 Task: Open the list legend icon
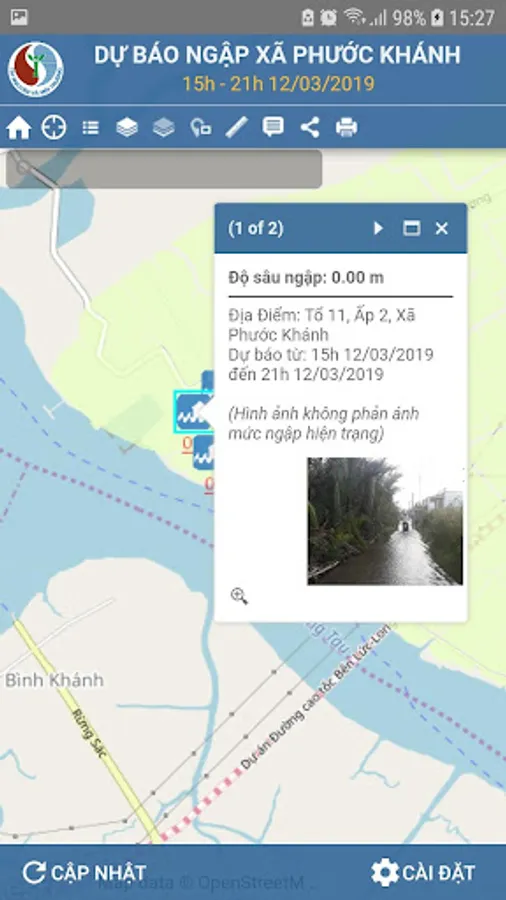(x=90, y=127)
